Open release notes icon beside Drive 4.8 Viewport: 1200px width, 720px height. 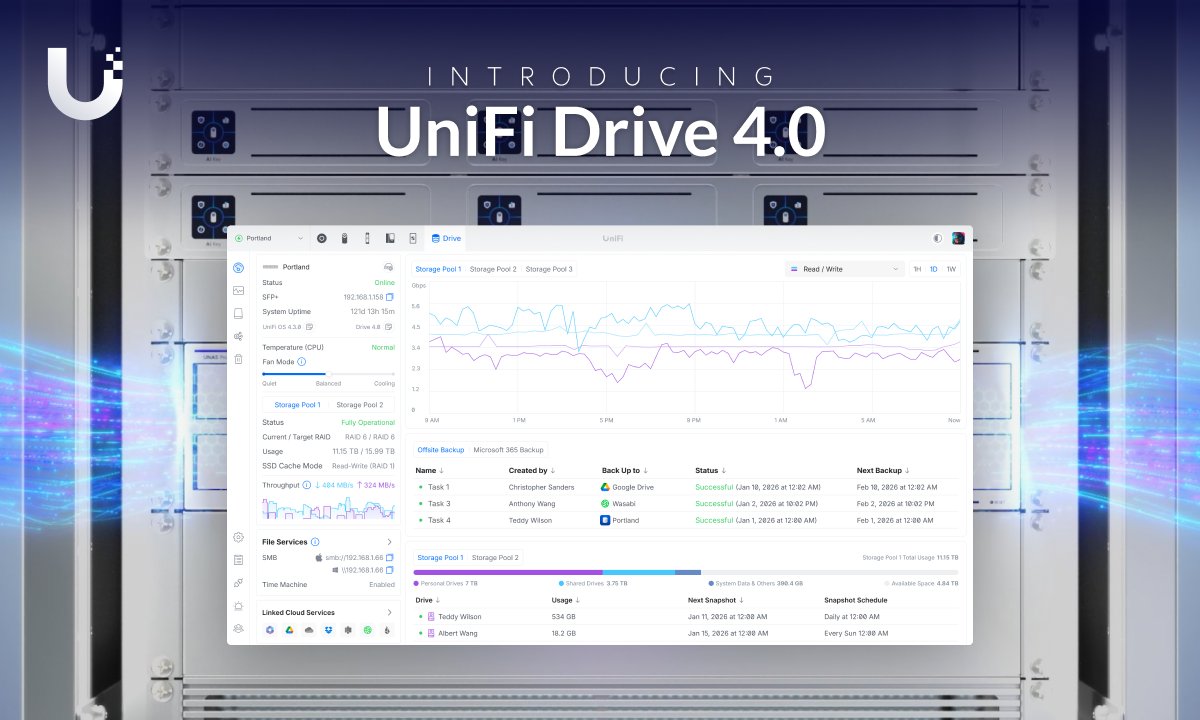click(x=389, y=327)
